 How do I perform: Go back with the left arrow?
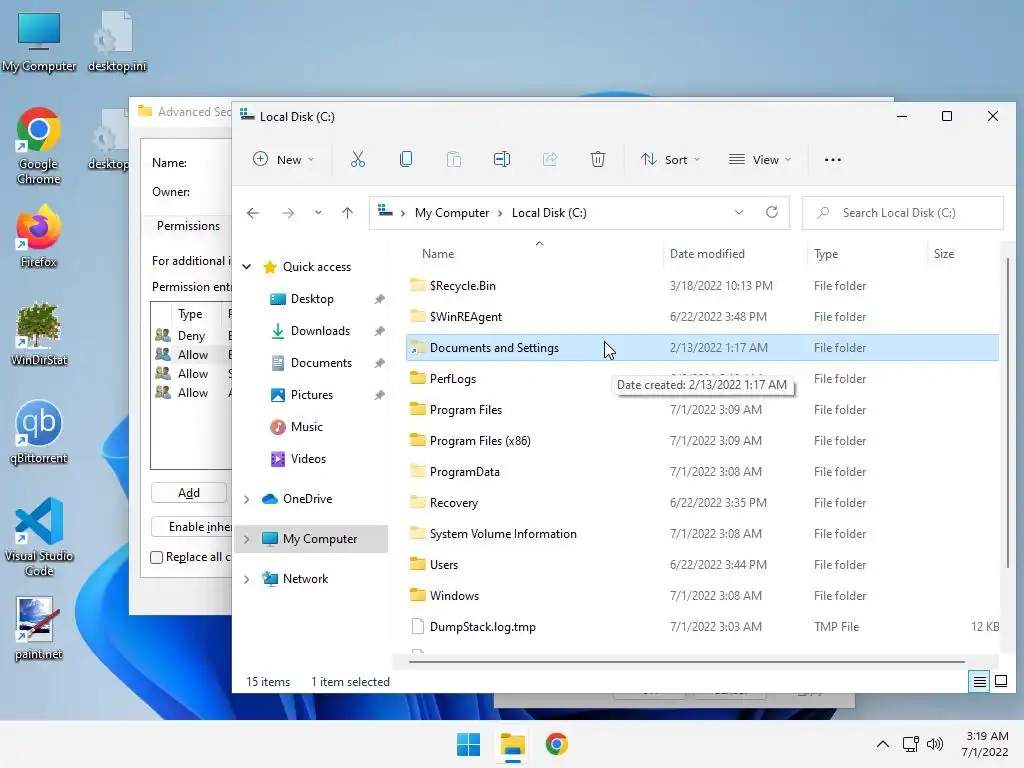(253, 213)
